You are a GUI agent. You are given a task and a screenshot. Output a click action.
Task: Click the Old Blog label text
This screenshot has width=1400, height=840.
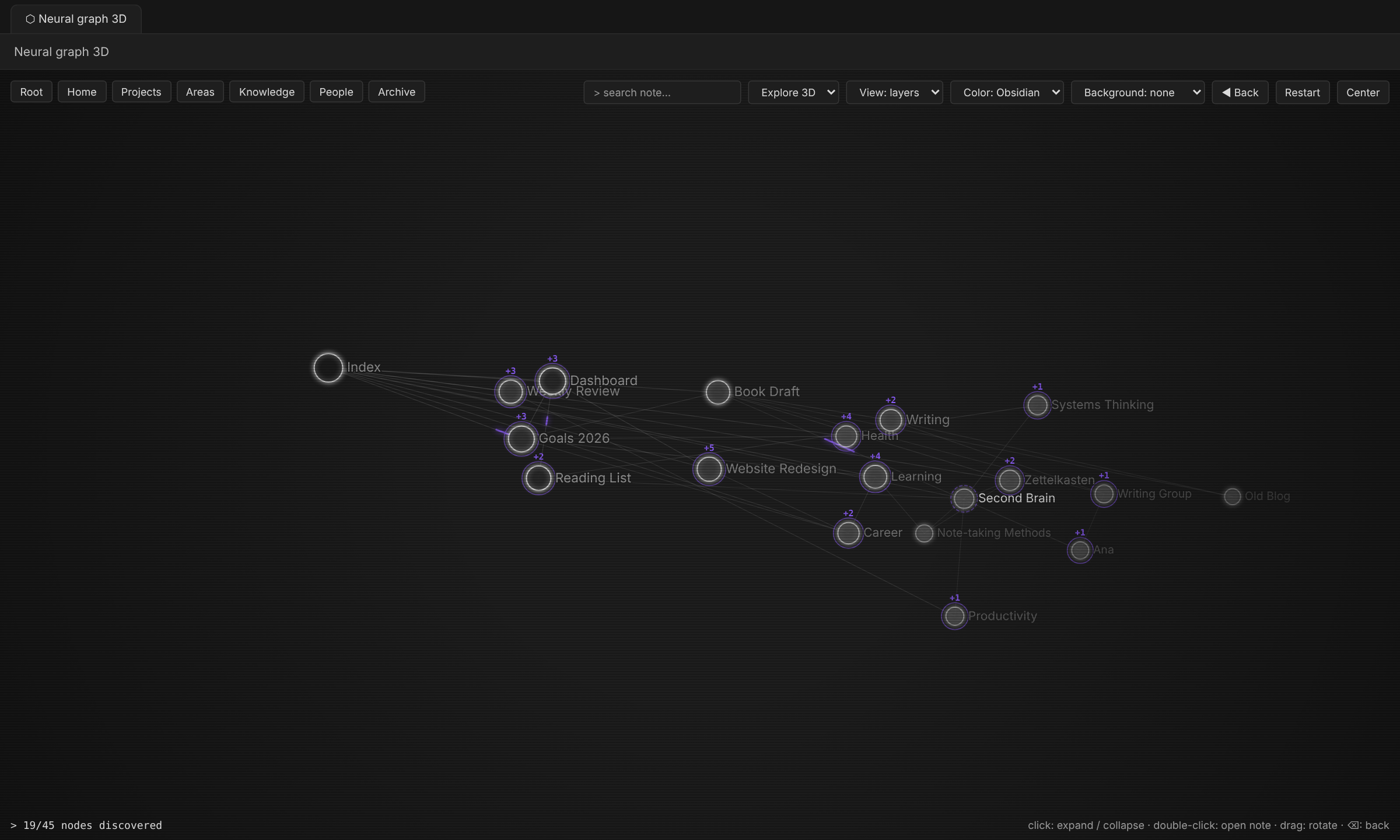click(1267, 496)
